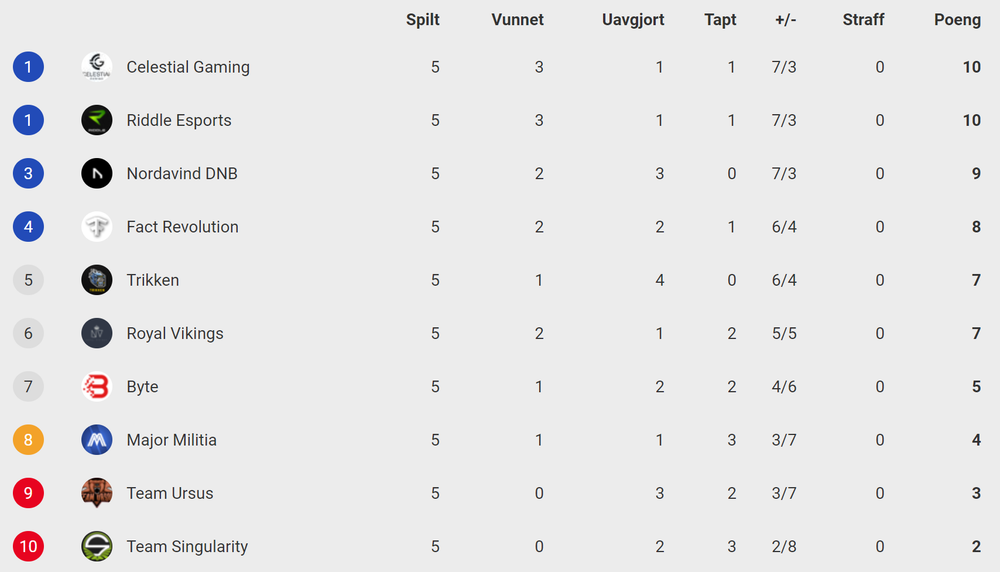Click the Vunnet column header
This screenshot has width=1000, height=572.
pos(517,20)
